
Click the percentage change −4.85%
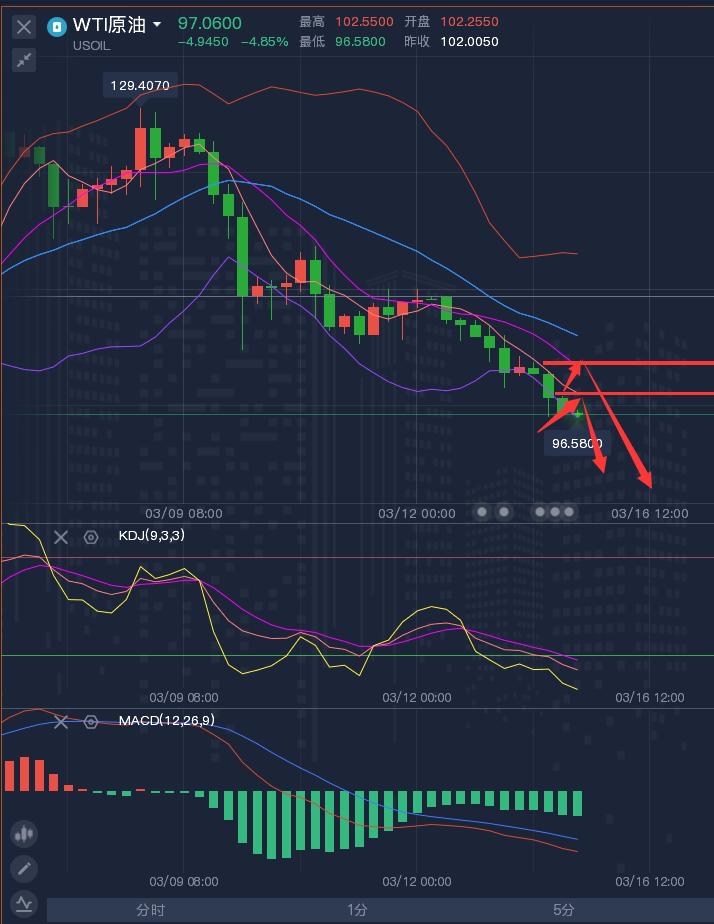point(265,42)
